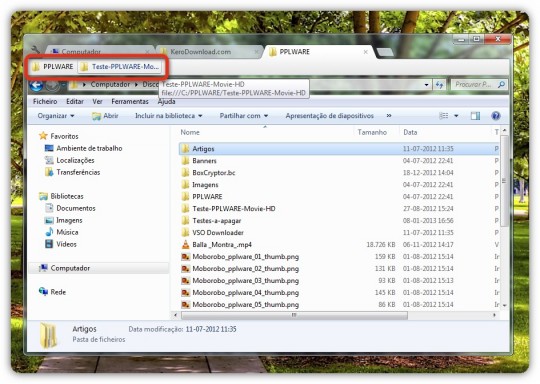540x384 pixels.
Task: Open Localizações in the sidebar
Action: (x=75, y=160)
